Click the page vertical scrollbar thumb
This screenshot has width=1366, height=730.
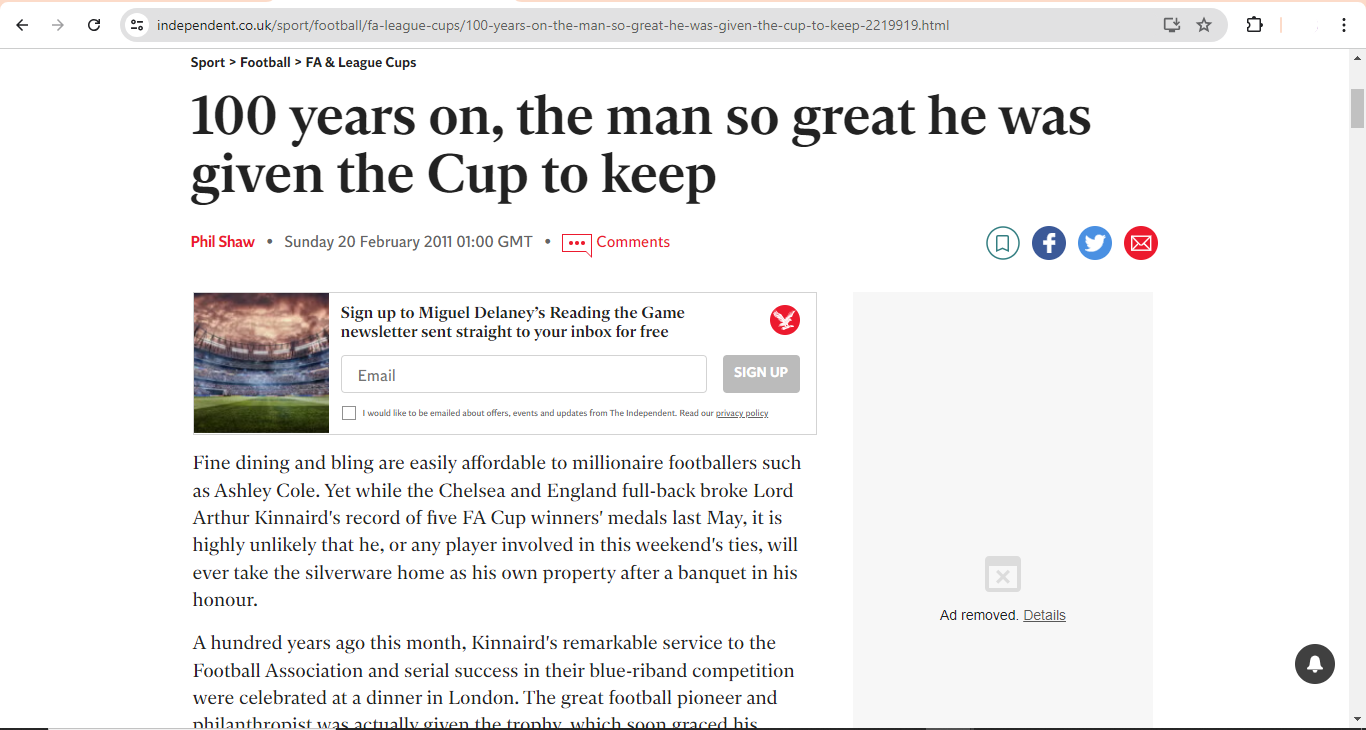1357,108
